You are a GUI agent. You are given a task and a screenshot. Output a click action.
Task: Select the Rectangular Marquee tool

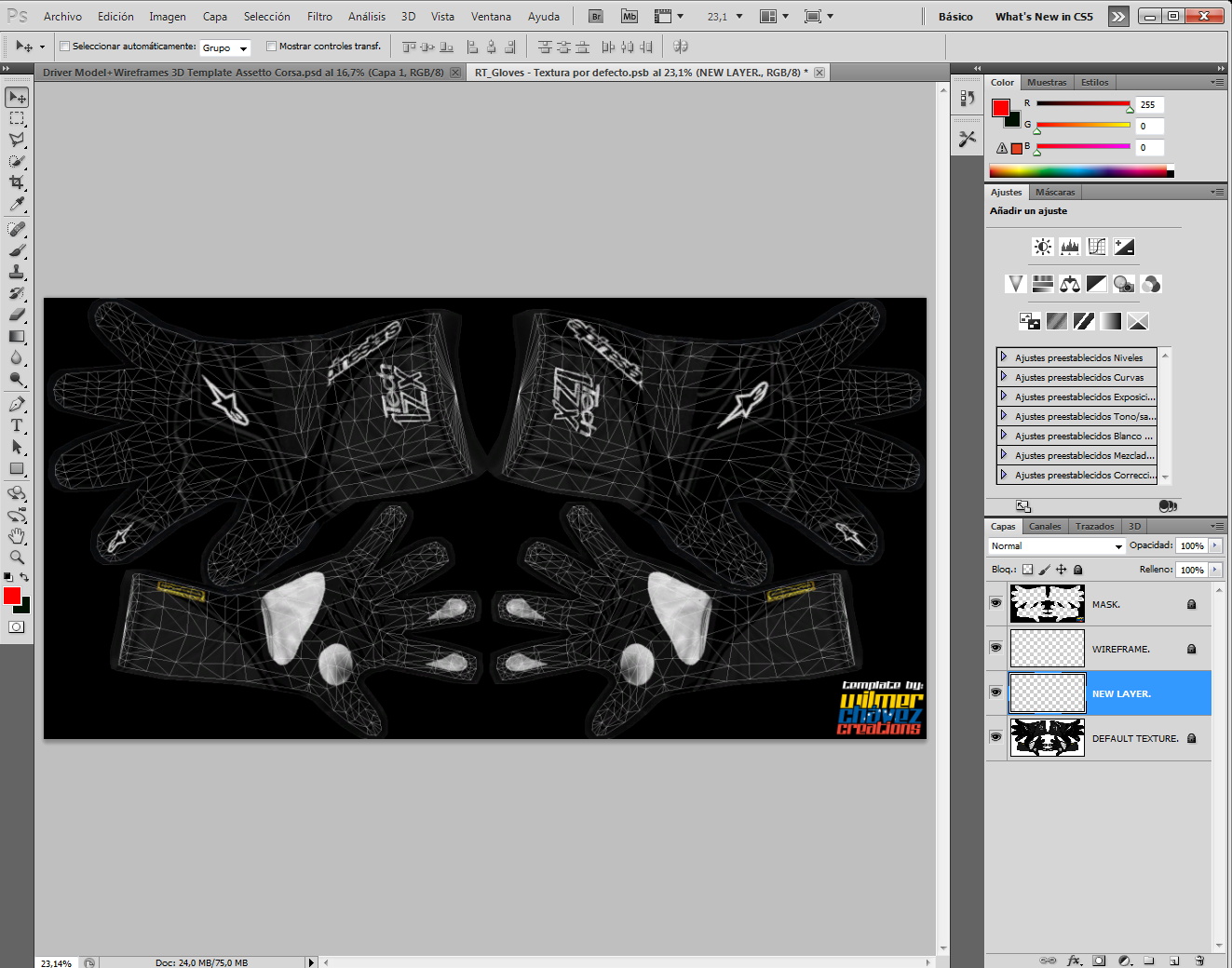(17, 118)
